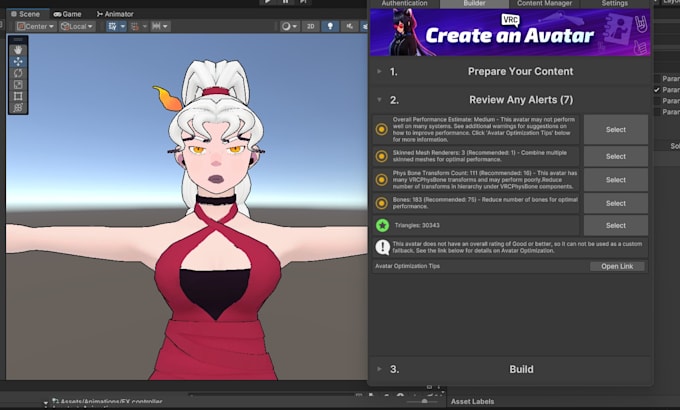Click warning icon beside Skinned Mesh Renderers

382,156
